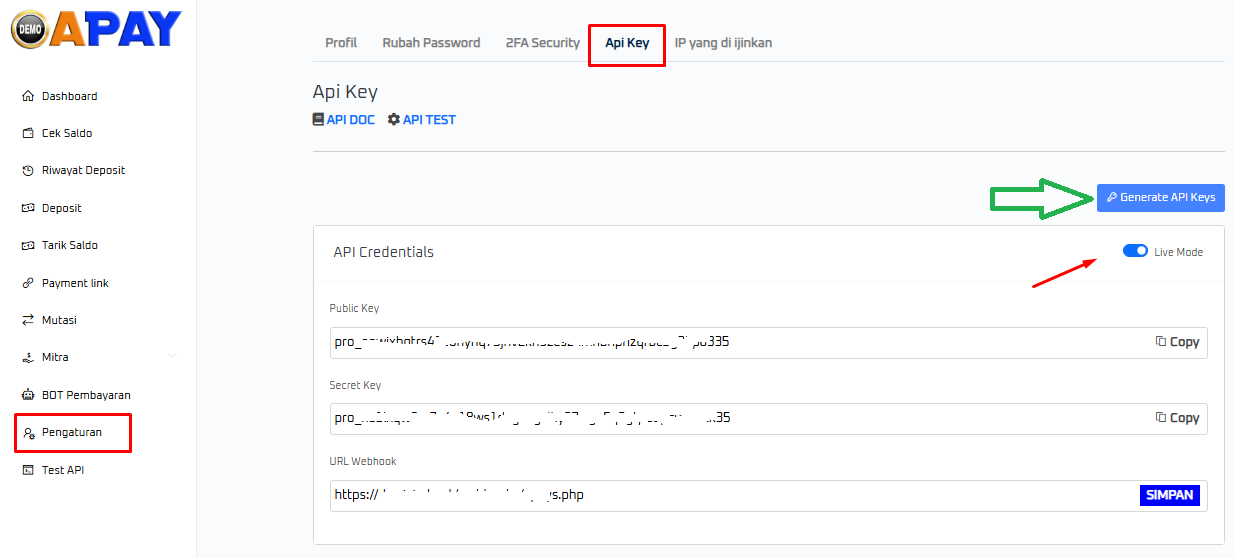Click the key icon in Generate button
Screen dimensions: 1235x558
pos(1112,198)
